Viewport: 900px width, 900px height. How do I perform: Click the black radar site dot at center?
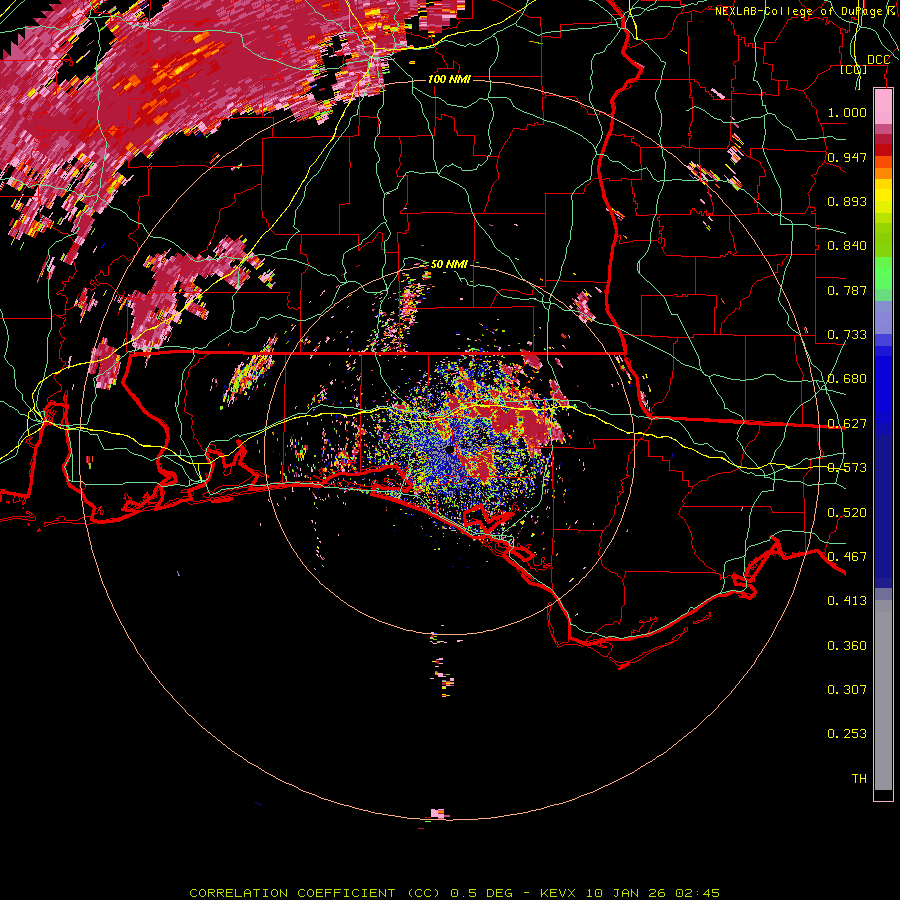click(x=449, y=449)
